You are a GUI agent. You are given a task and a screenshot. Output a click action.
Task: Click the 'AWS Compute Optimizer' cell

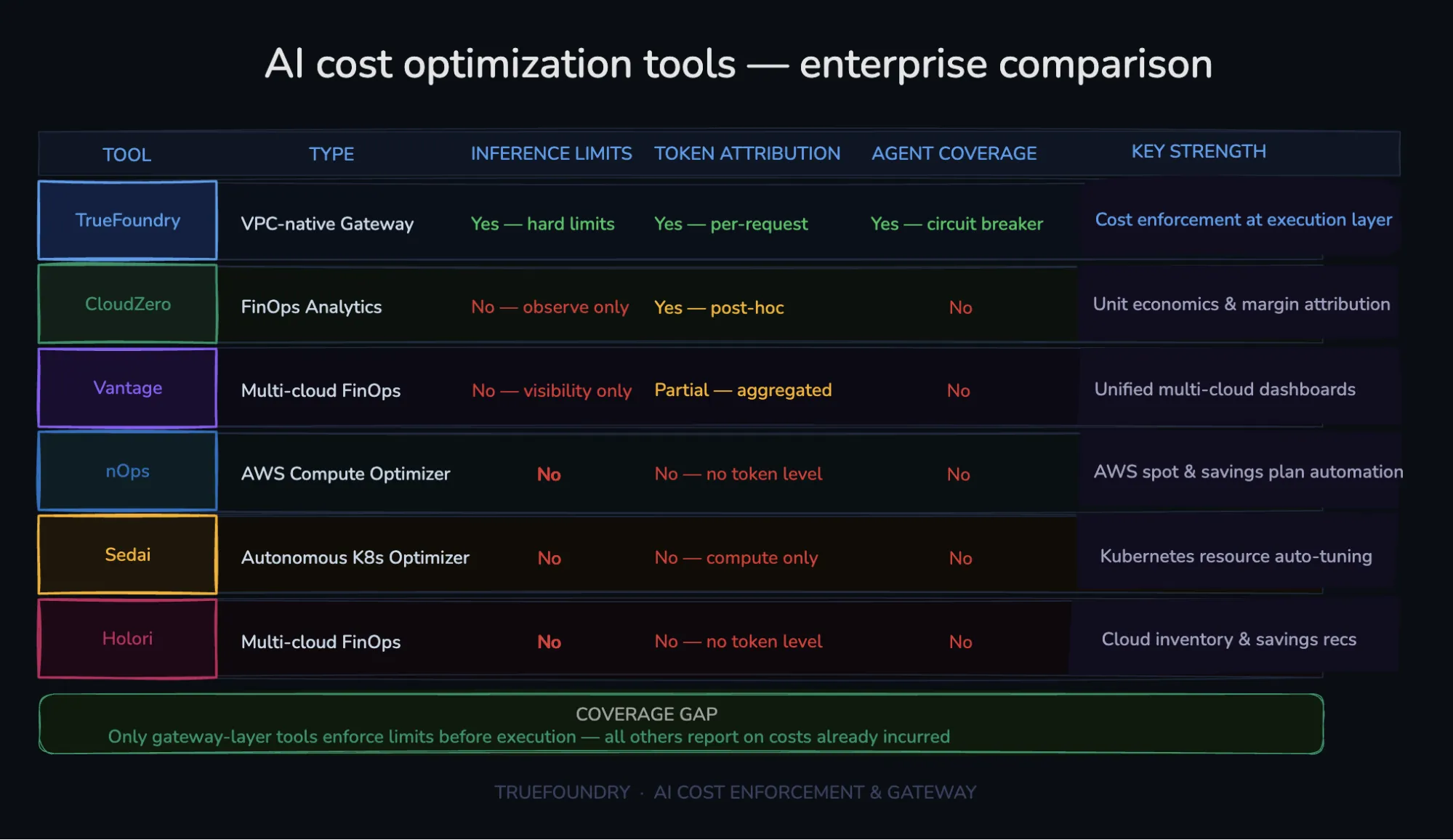[345, 474]
